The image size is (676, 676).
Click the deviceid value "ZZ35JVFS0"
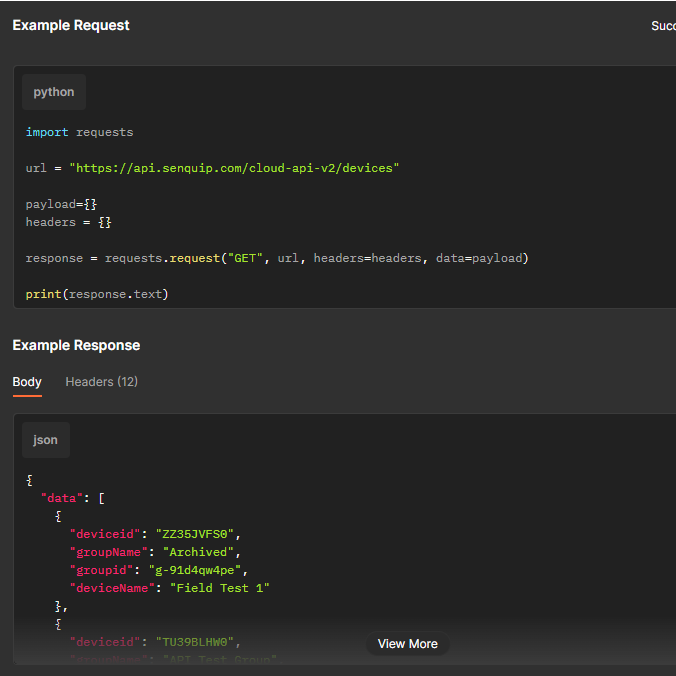coord(194,534)
